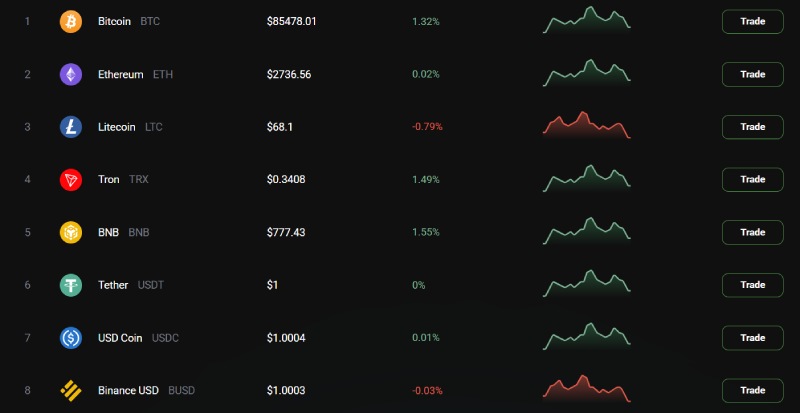Click the Binance USD name label
Screen dimensions: 800x413
point(129,391)
